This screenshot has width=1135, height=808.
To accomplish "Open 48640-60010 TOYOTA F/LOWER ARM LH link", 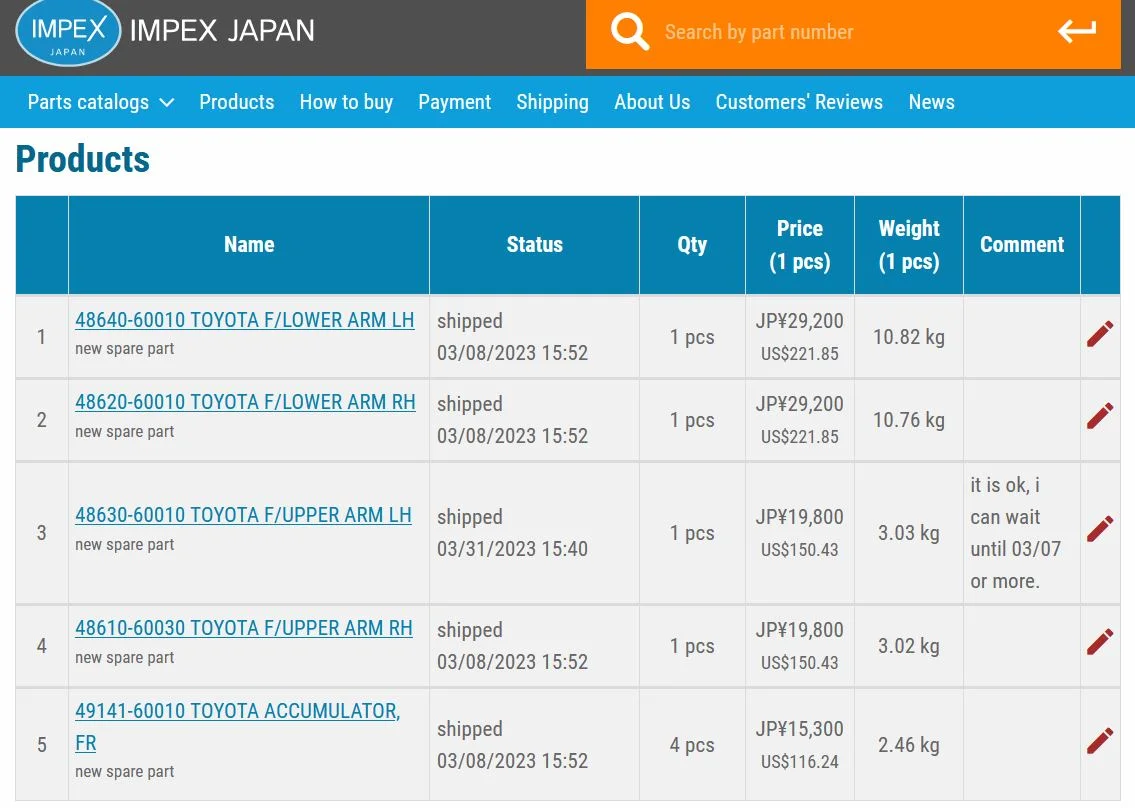I will (x=245, y=320).
